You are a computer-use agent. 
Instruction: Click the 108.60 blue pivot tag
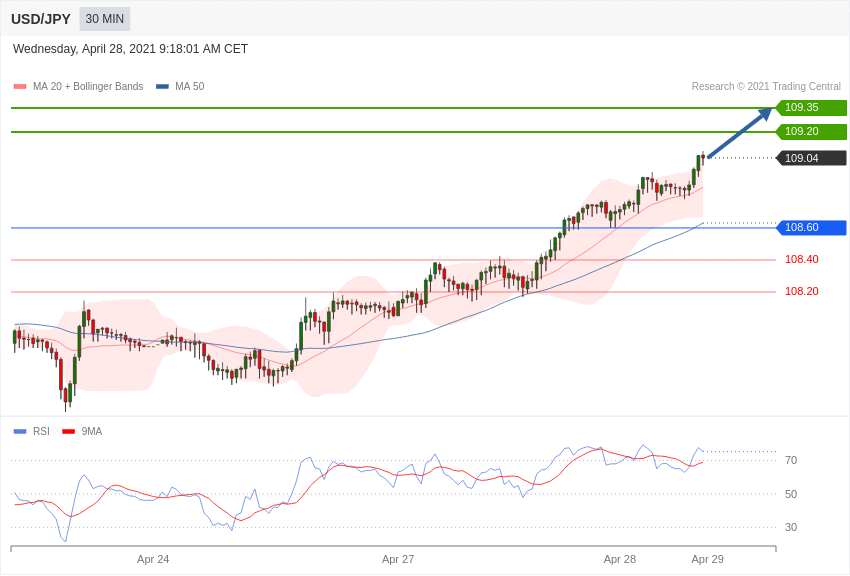tap(811, 228)
